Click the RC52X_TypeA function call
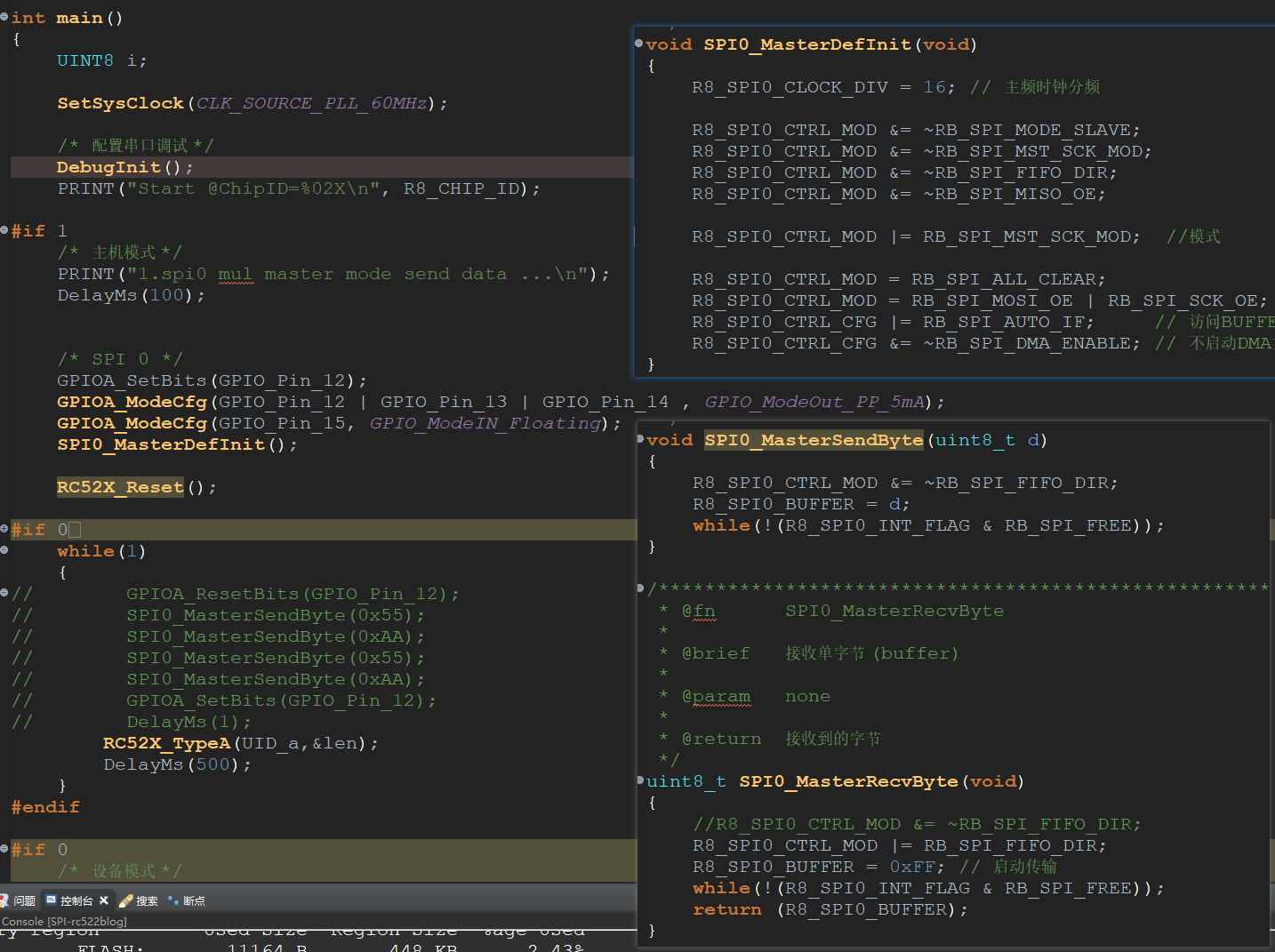The height and width of the screenshot is (952, 1275). point(166,743)
